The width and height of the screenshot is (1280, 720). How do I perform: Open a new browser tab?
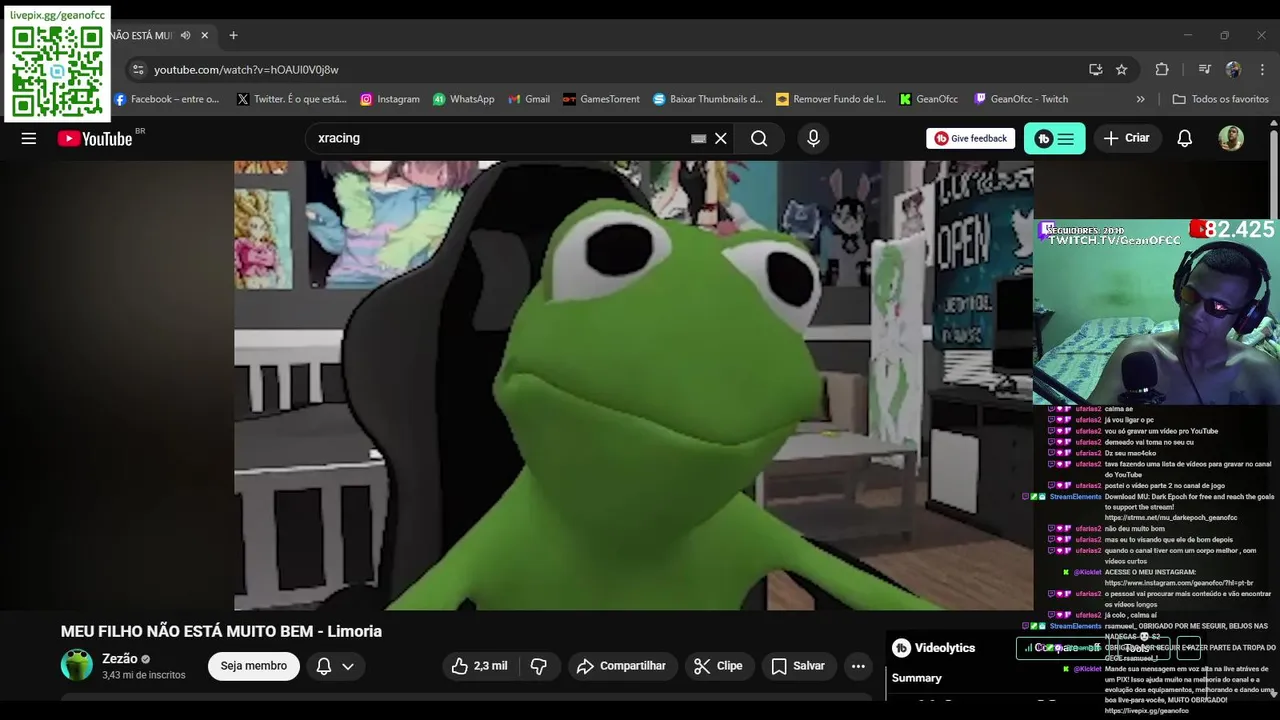(x=233, y=35)
